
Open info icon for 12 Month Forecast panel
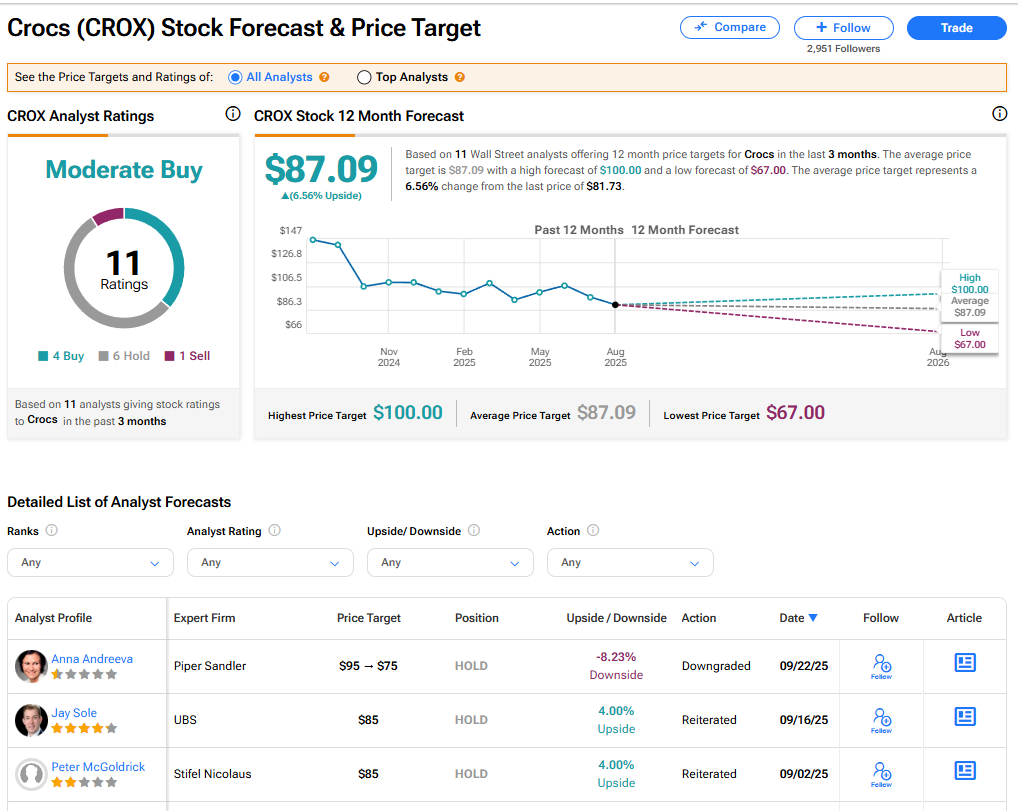(999, 114)
